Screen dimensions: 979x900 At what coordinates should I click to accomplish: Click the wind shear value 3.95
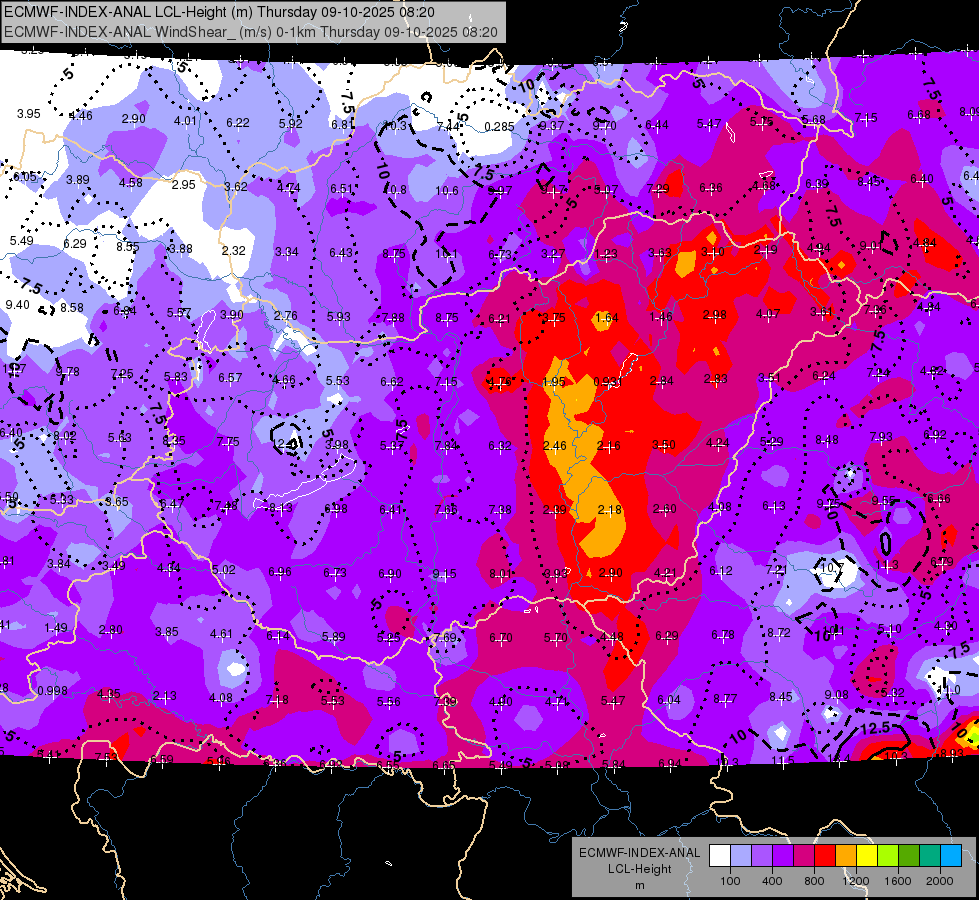click(29, 114)
